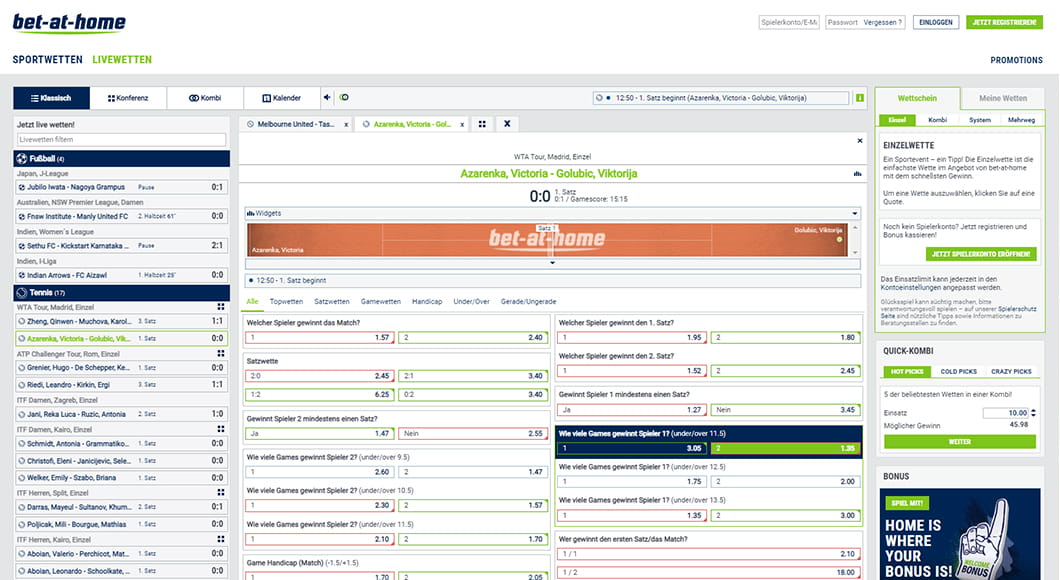Open grid icon for ATP Challenger Tour, Rom
The height and width of the screenshot is (580, 1060).
[220, 354]
